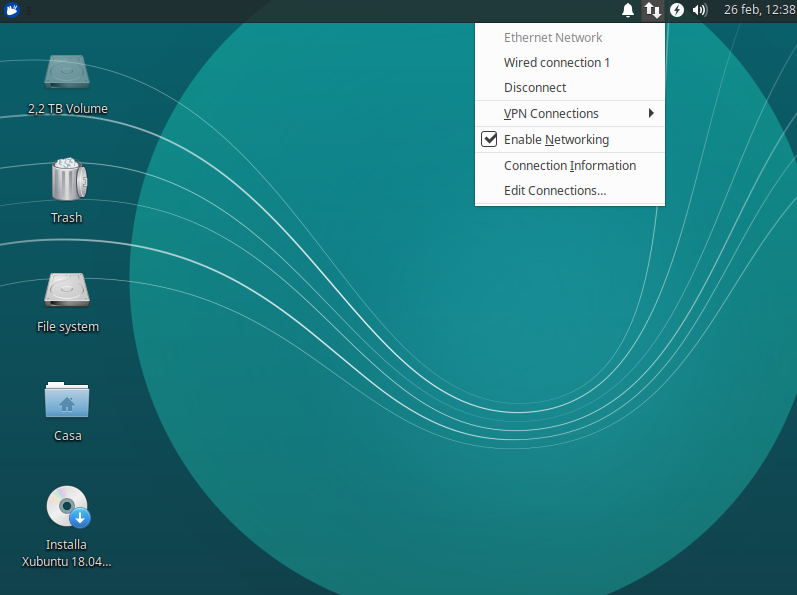Open Connection Information from the menu

coord(570,166)
